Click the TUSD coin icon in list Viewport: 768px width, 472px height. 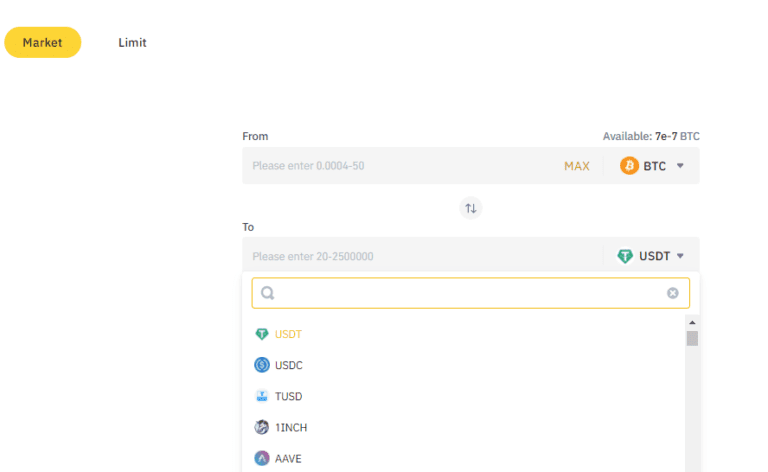coord(262,396)
